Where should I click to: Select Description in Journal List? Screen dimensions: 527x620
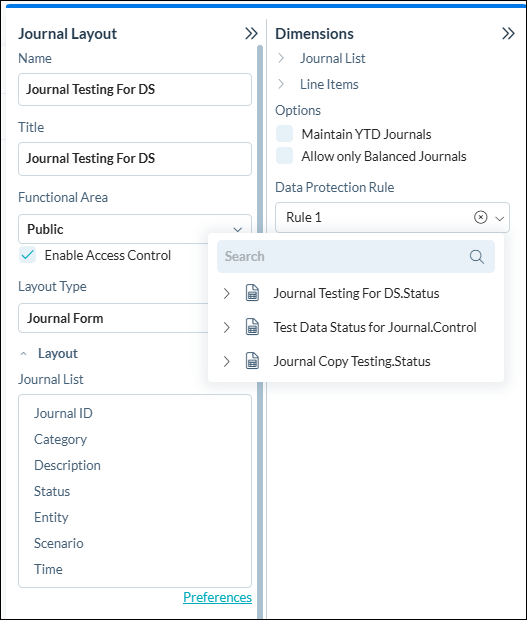pyautogui.click(x=67, y=465)
